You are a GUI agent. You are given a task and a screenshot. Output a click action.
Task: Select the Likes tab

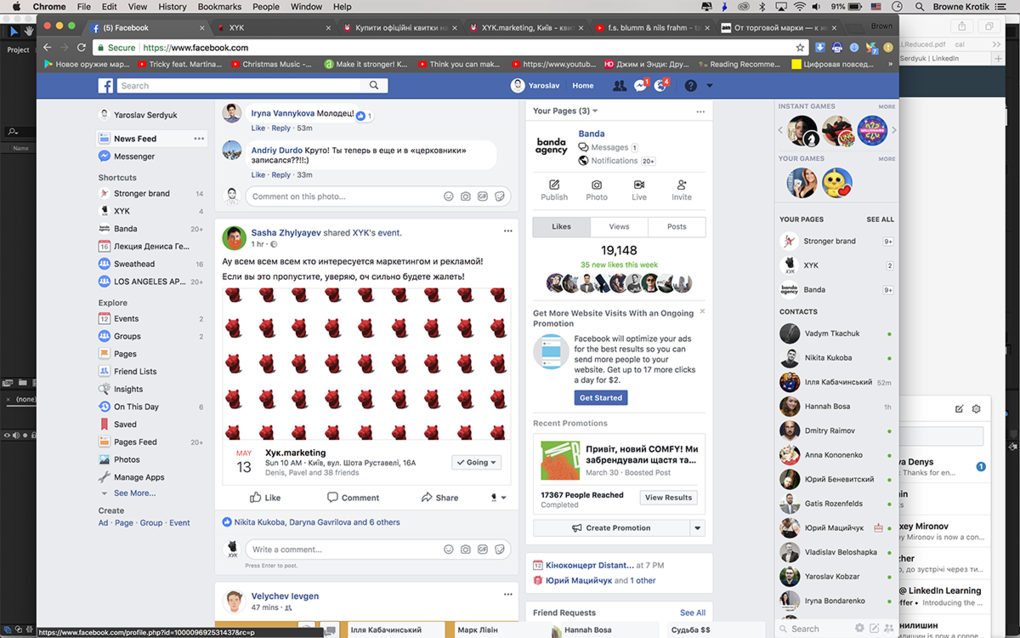pos(561,226)
